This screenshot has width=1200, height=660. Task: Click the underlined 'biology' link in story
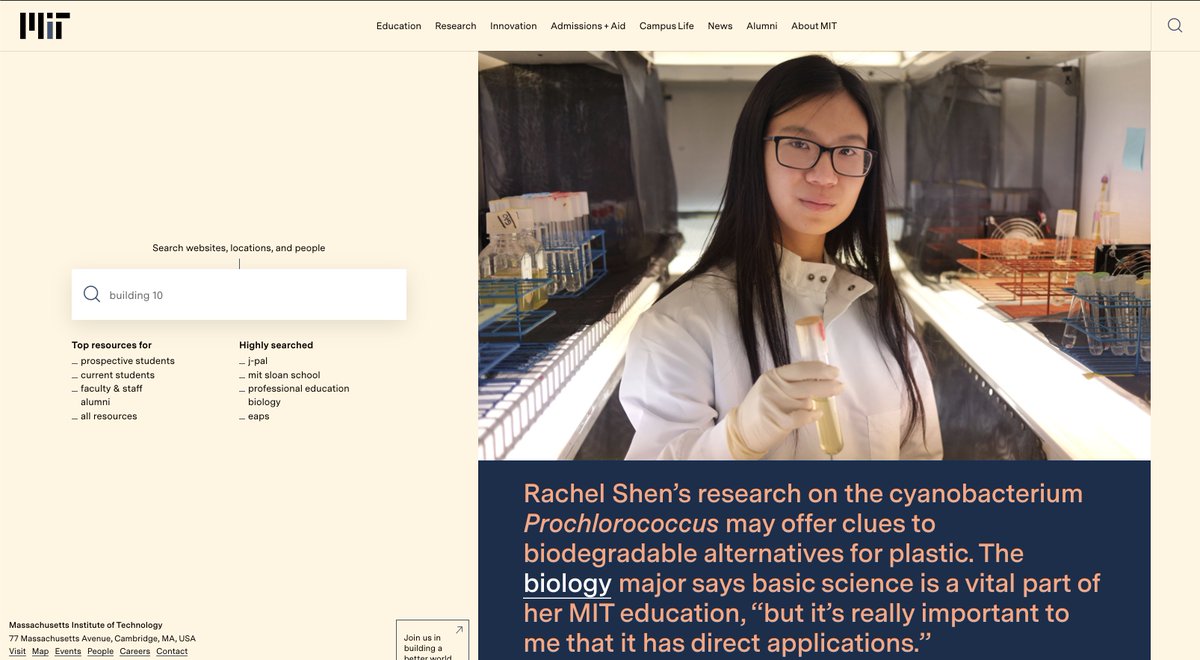coord(567,584)
